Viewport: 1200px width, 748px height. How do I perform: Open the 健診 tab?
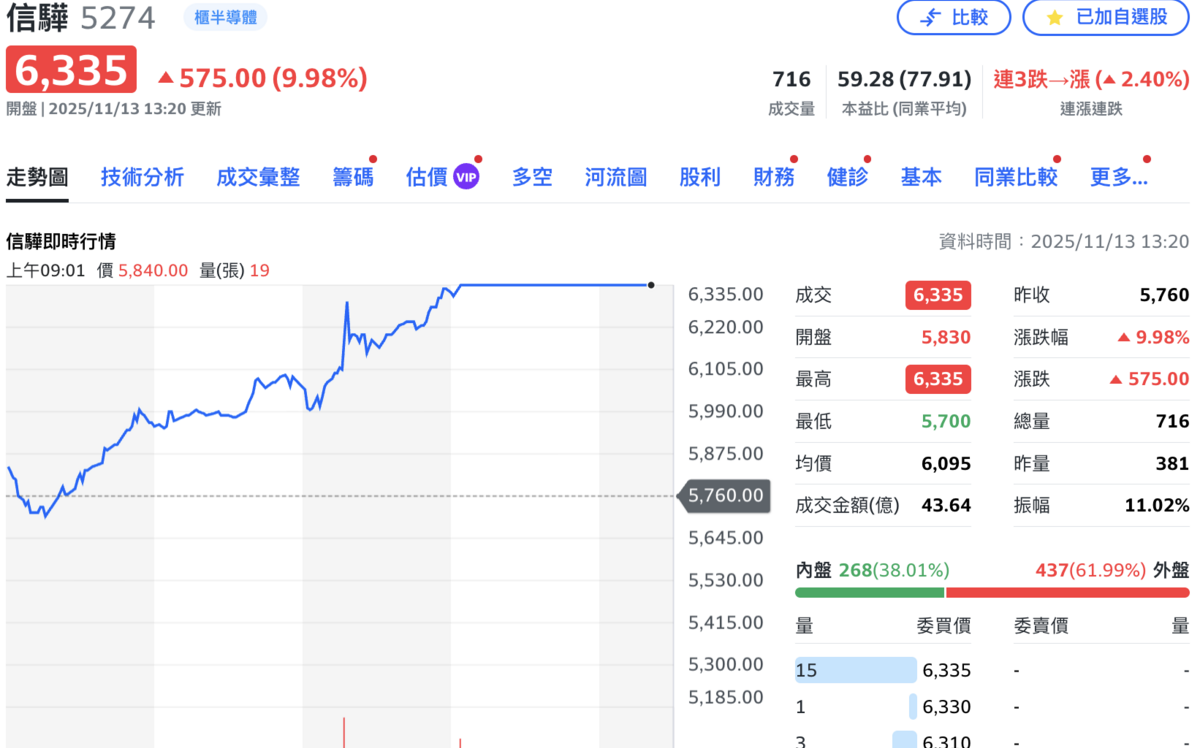pyautogui.click(x=846, y=176)
